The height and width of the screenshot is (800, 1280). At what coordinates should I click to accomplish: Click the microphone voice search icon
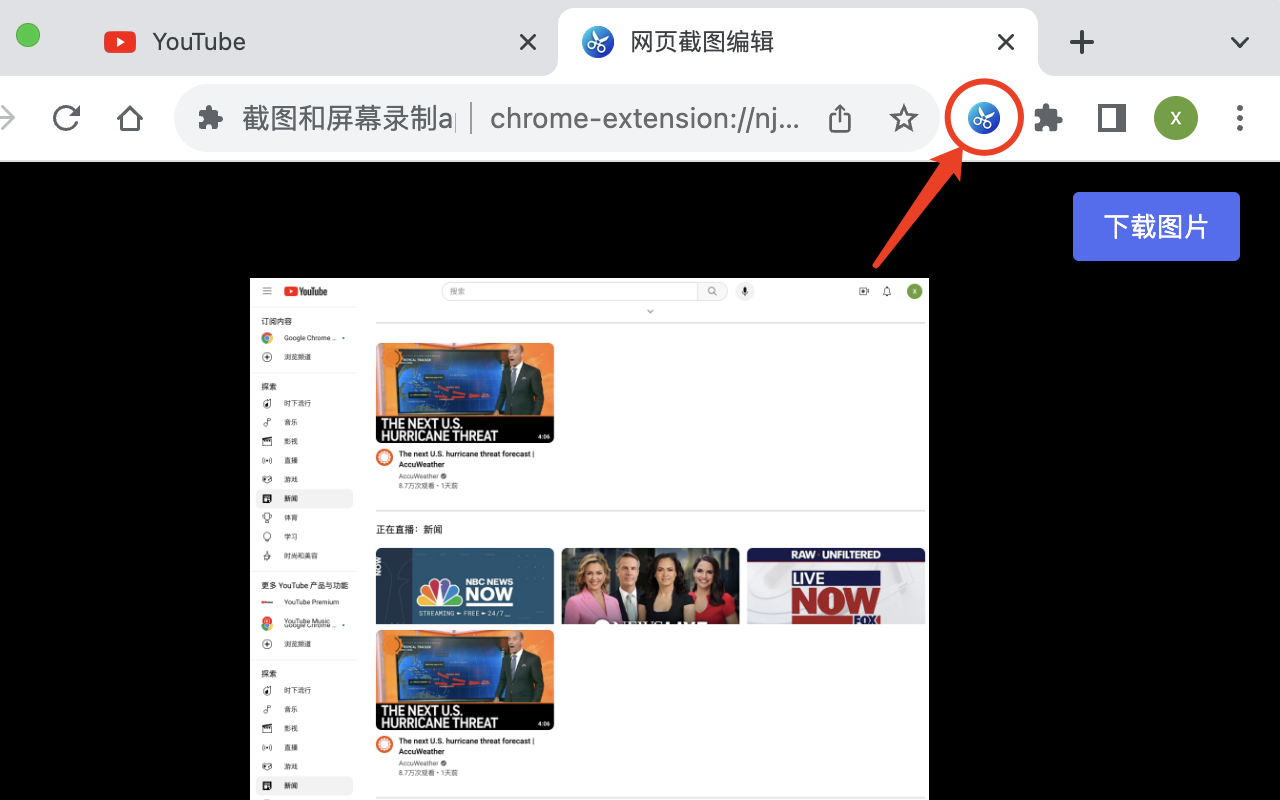(x=744, y=291)
